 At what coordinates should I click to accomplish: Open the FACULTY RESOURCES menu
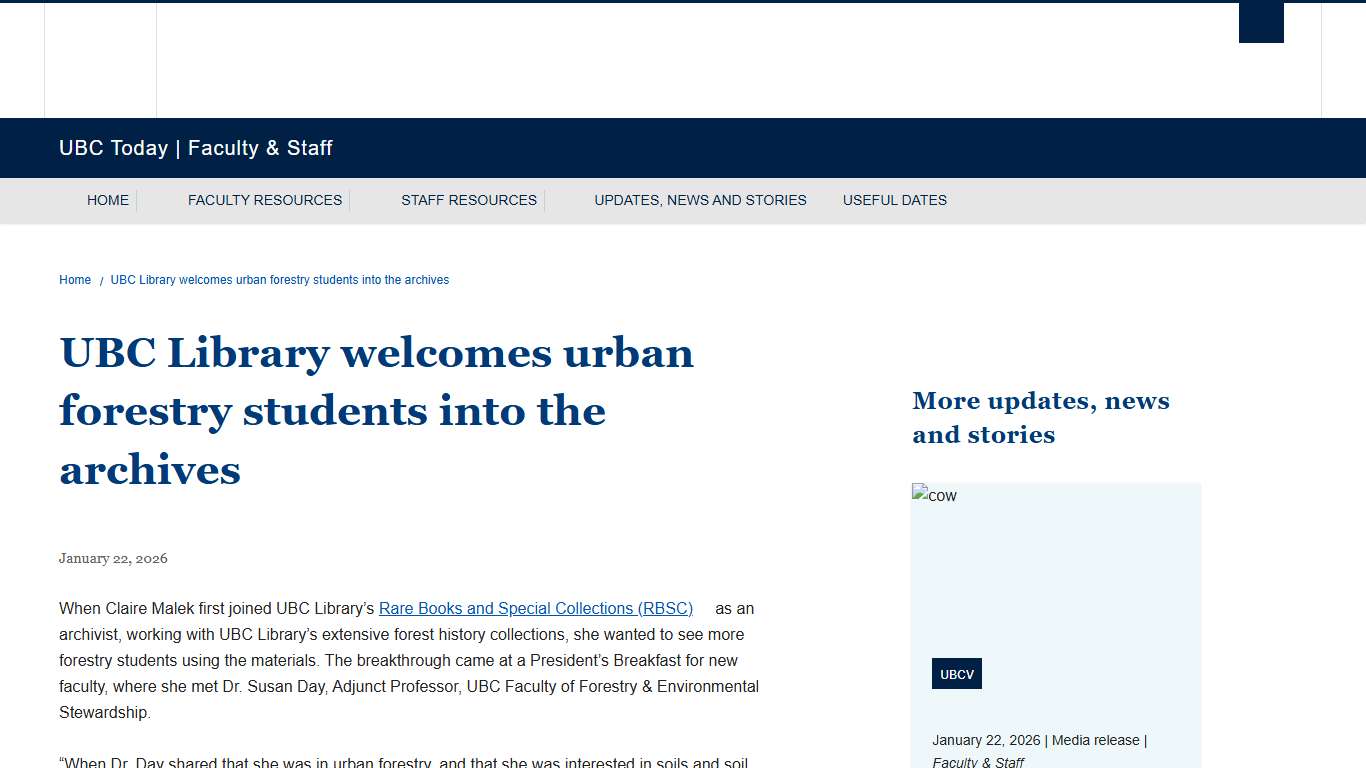pos(264,200)
